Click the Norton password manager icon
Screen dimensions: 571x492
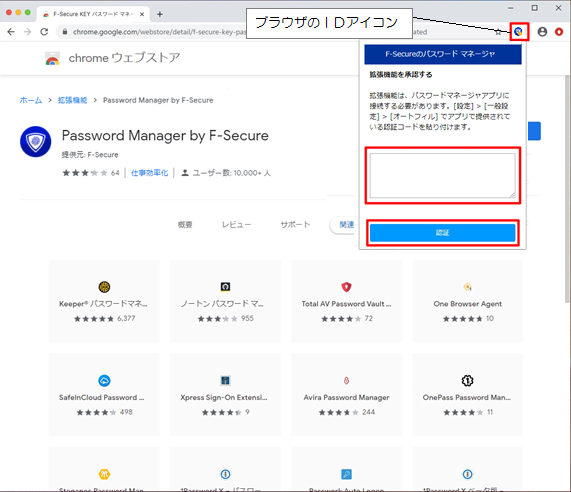pos(225,287)
